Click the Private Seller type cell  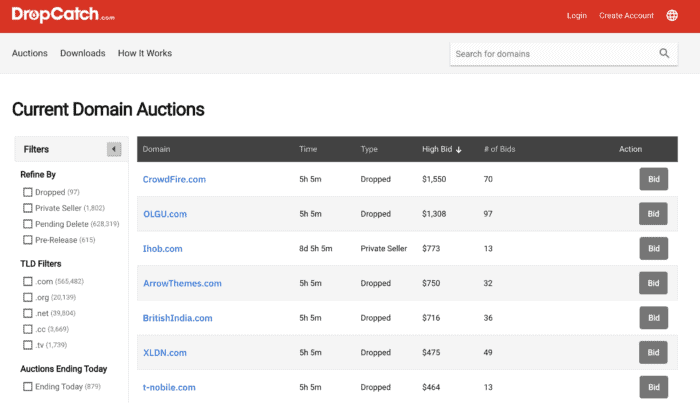[384, 249]
